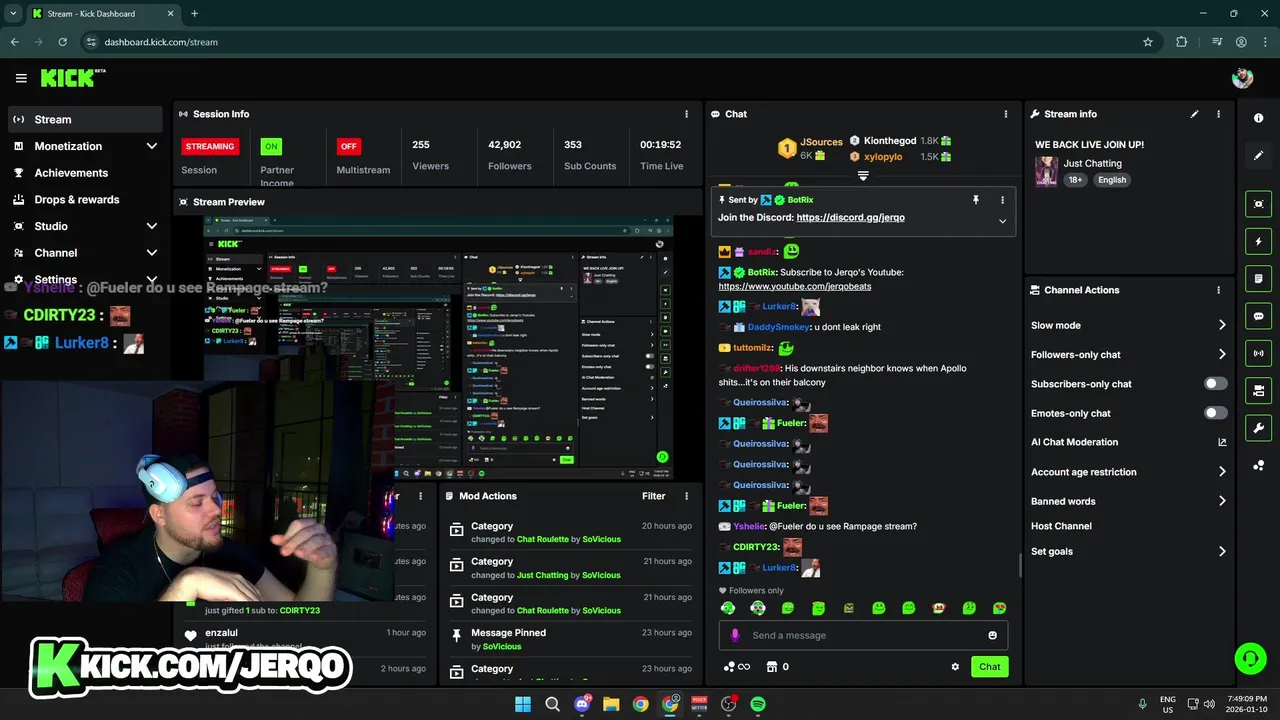Toggle the wrench widget in sidebar
Image resolution: width=1280 pixels, height=720 pixels.
pyautogui.click(x=1259, y=428)
